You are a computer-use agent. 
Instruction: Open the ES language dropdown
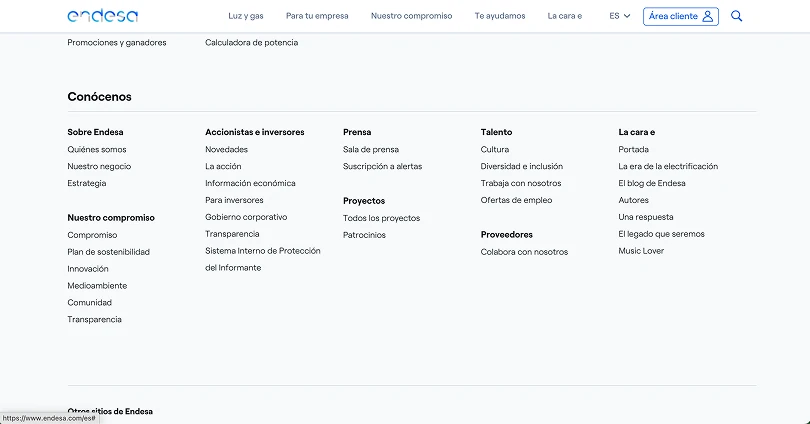pos(620,16)
